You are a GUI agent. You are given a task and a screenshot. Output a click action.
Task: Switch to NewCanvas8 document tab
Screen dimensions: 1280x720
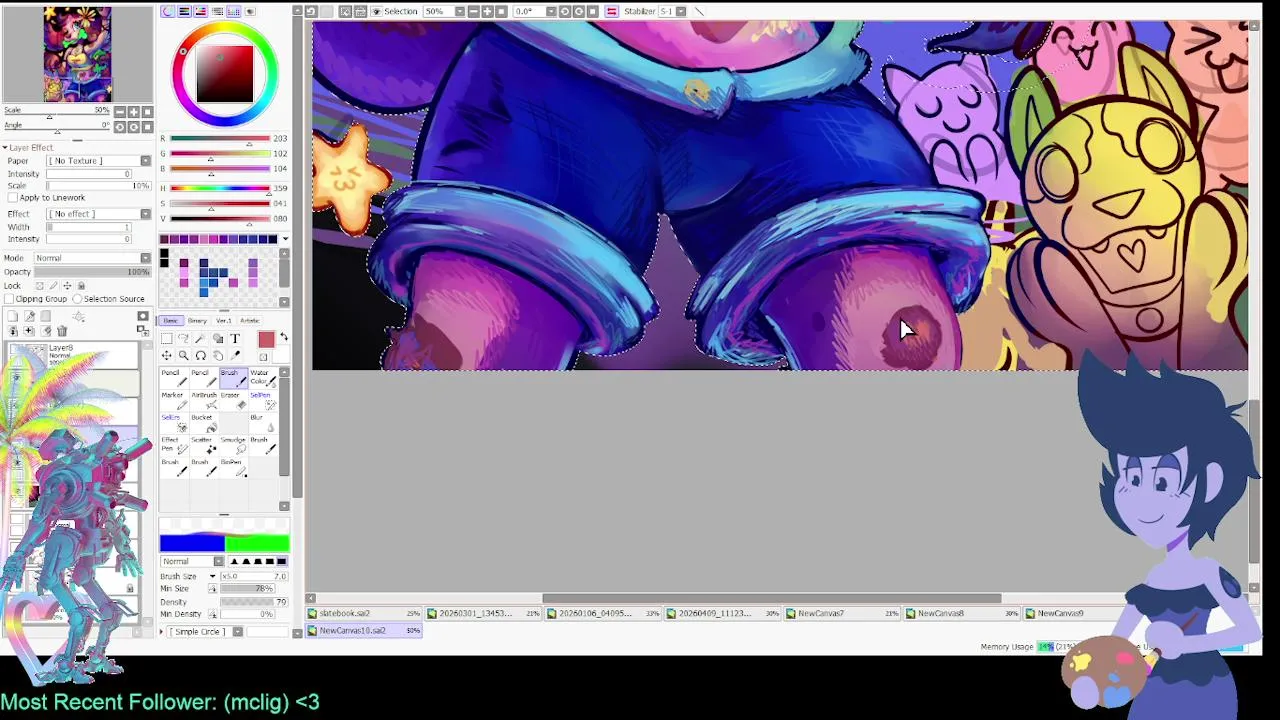pos(964,613)
